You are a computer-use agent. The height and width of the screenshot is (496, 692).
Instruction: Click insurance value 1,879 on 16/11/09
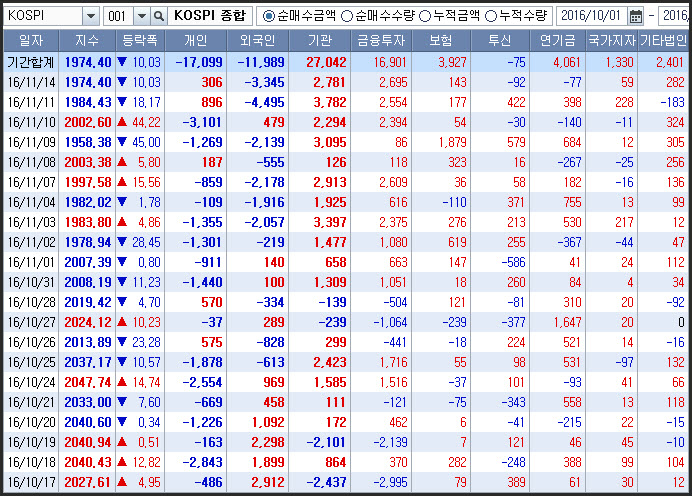click(x=452, y=142)
